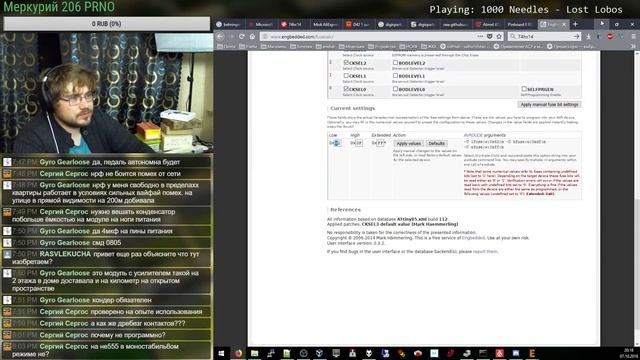
Task: Submit search with arrow icon
Action: pos(576,36)
